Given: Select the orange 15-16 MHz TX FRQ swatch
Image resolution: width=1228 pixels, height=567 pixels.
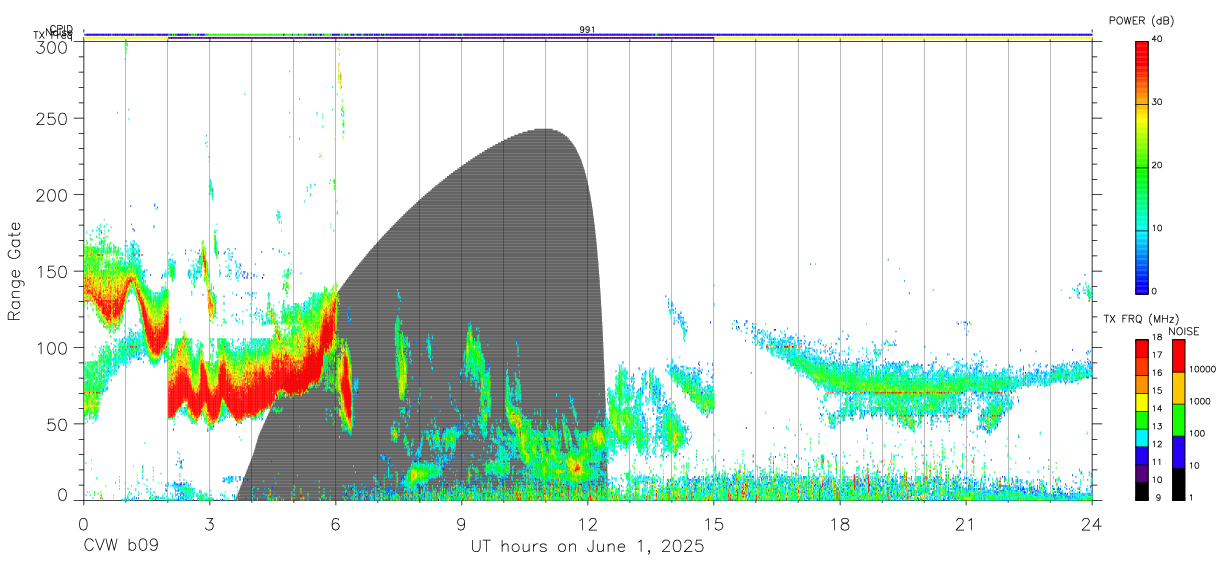Looking at the screenshot, I should pyautogui.click(x=1141, y=384).
